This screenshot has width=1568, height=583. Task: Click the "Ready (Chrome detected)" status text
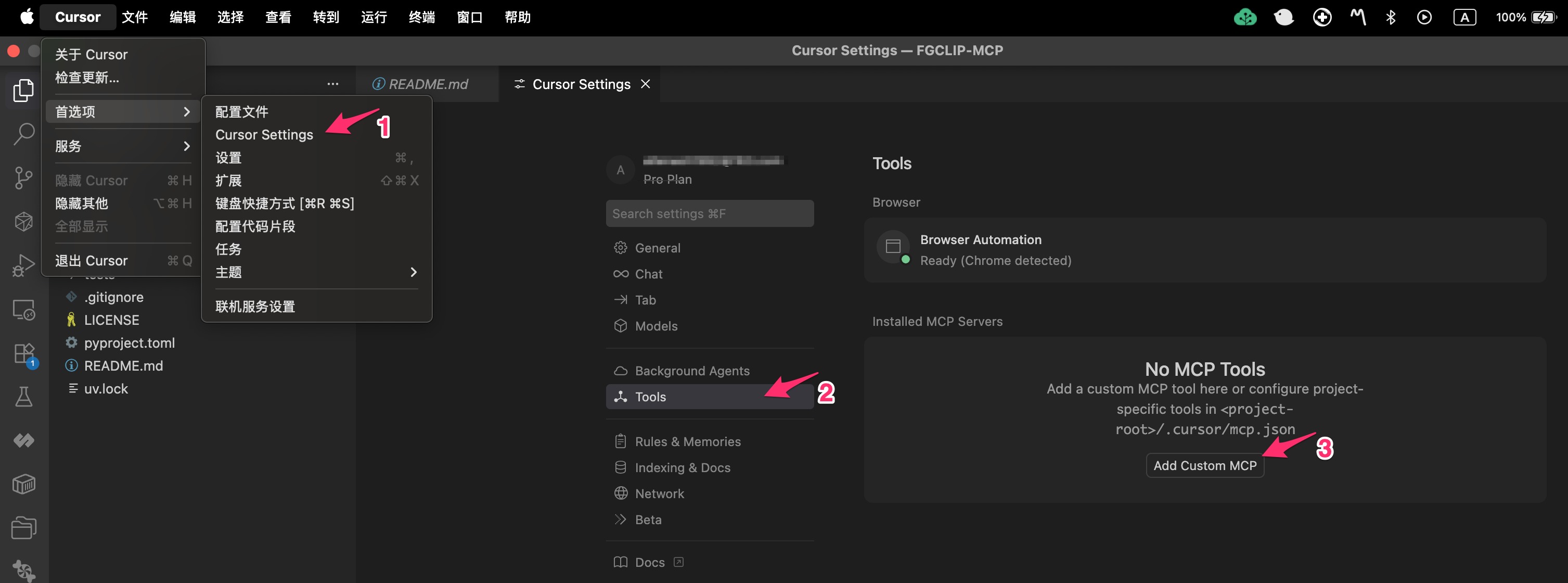tap(995, 261)
